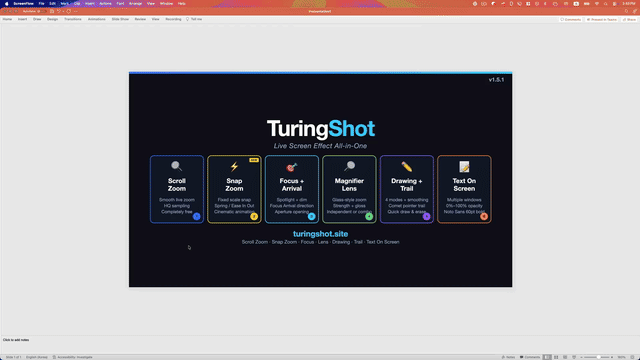Open the Help menu in menu bar
The width and height of the screenshot is (640, 360).
click(182, 4)
